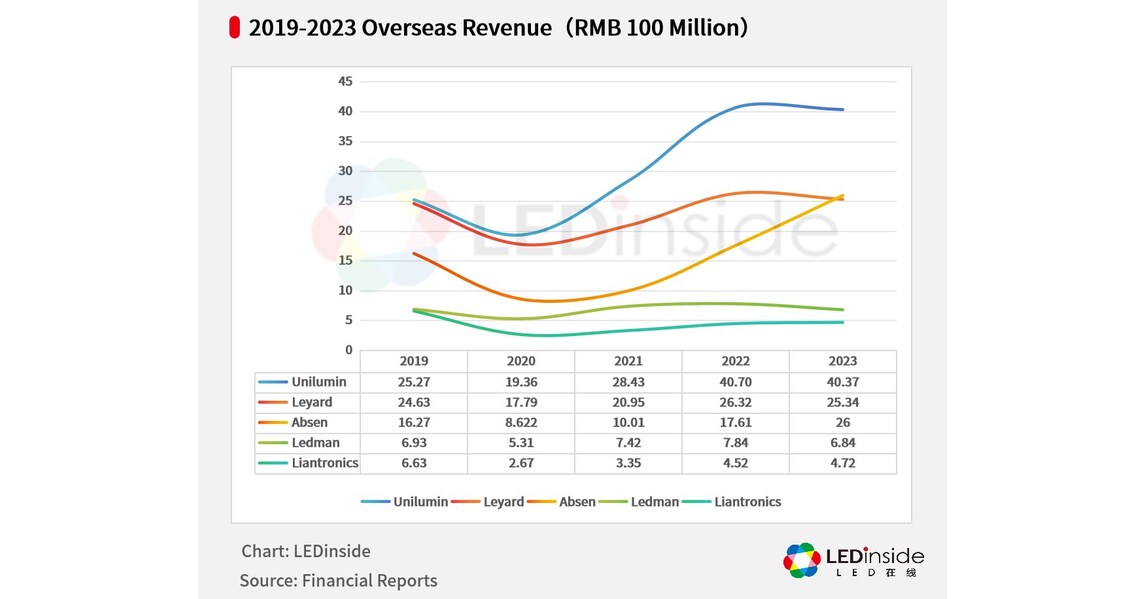Click the "Source: Financial Reports" text

338,580
